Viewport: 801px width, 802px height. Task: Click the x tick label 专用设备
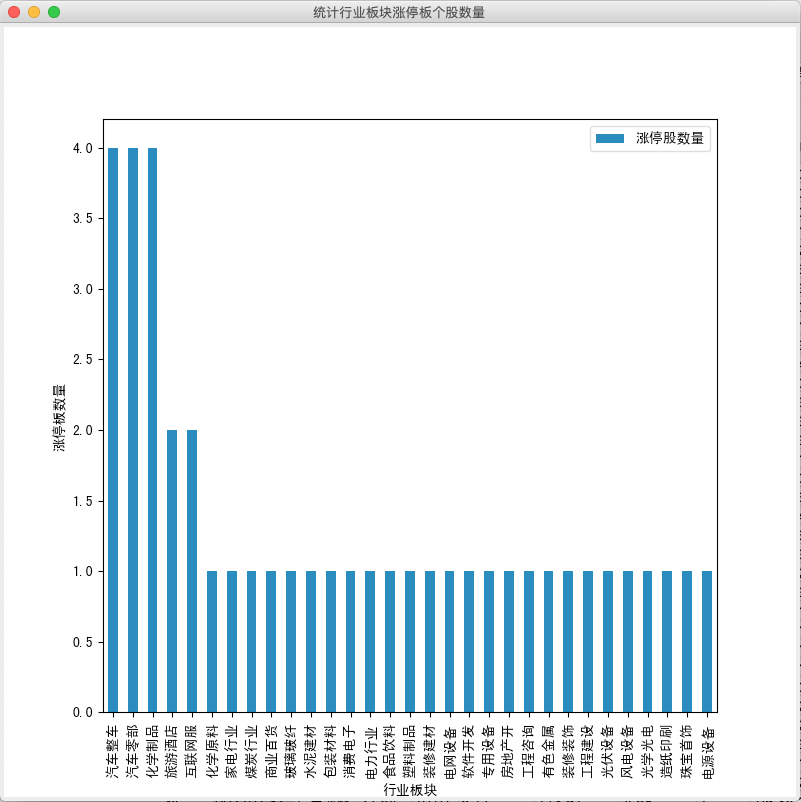click(x=489, y=751)
